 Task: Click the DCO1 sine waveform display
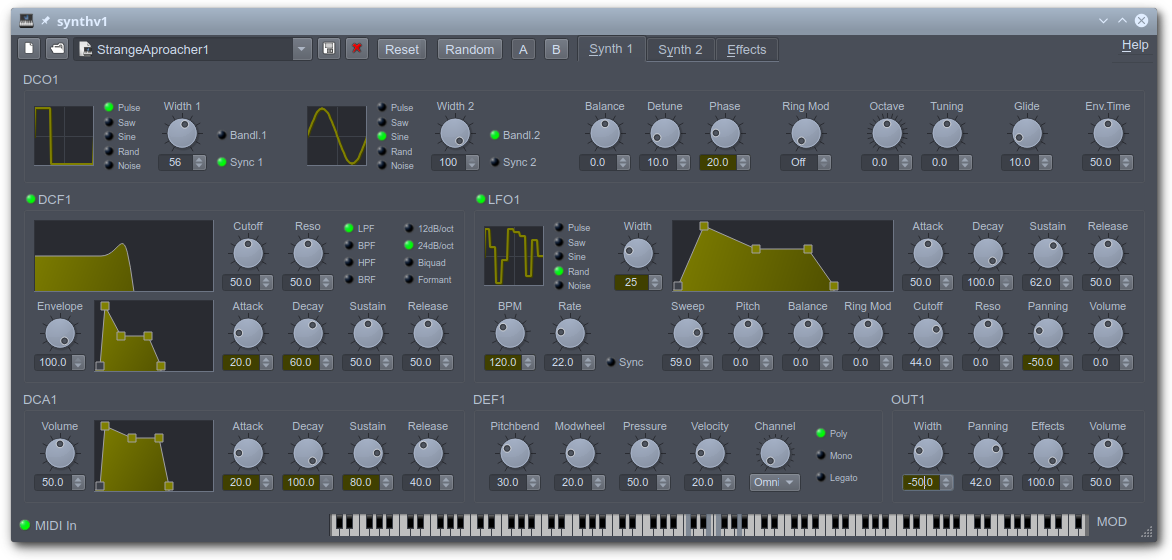[336, 136]
